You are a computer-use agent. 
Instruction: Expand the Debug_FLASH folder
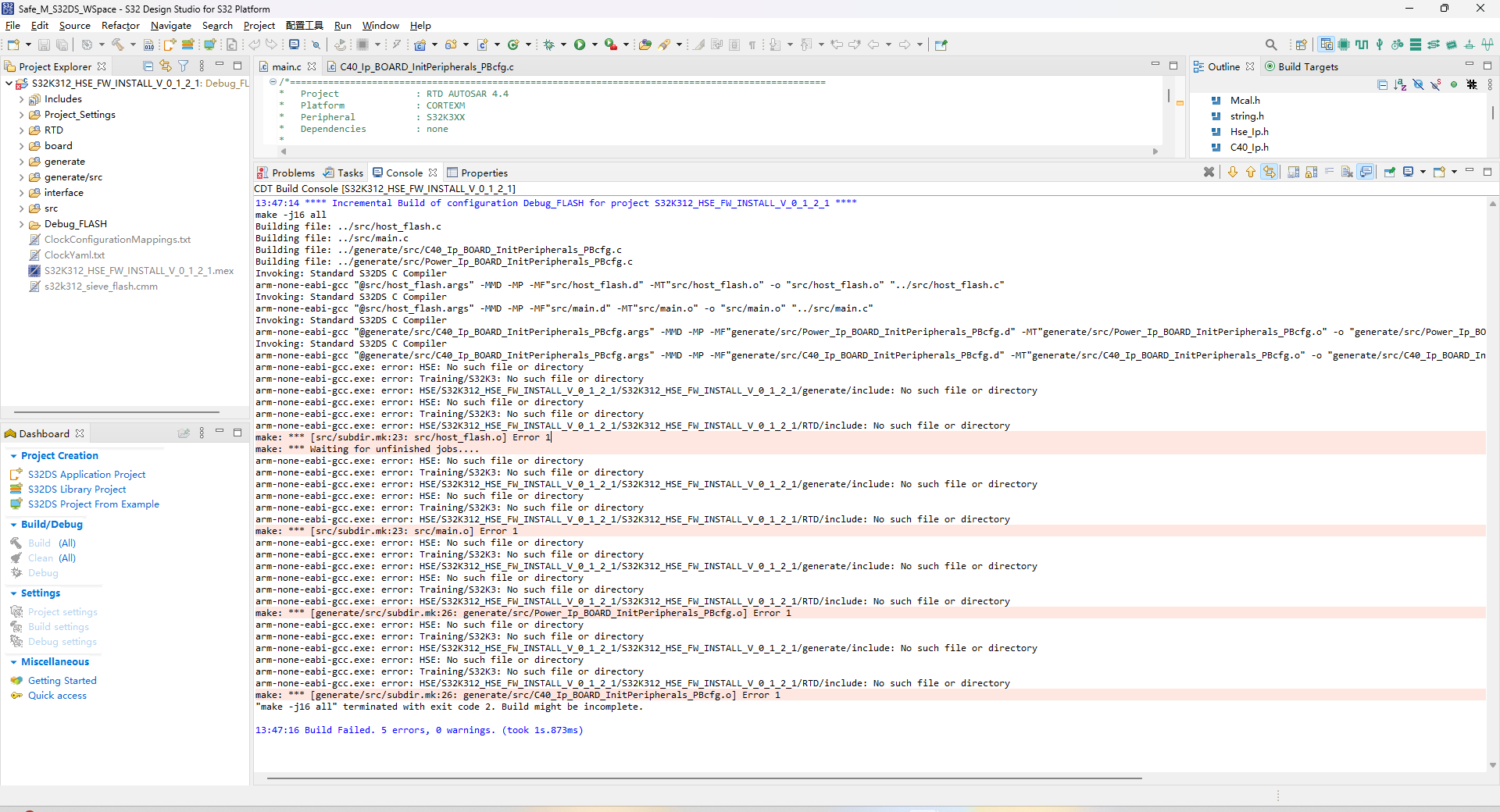pos(21,224)
